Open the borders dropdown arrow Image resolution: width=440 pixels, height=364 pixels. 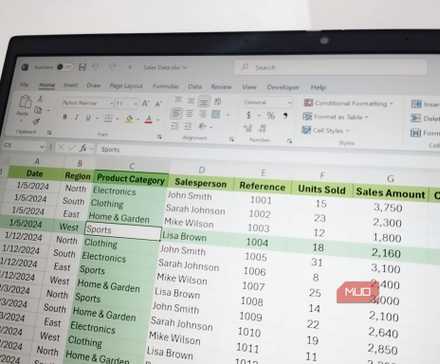coord(117,118)
